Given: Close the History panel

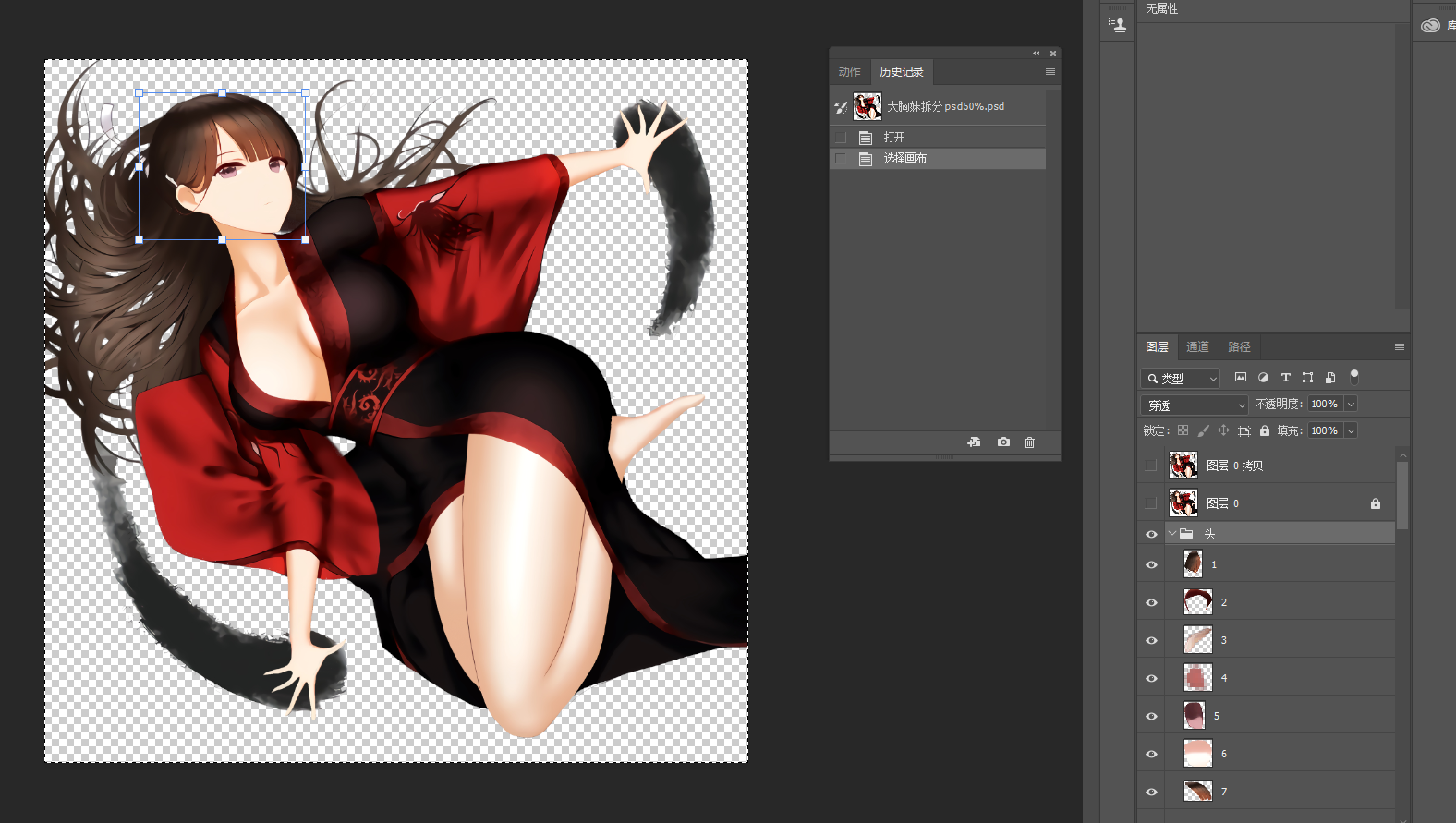Looking at the screenshot, I should [1053, 53].
